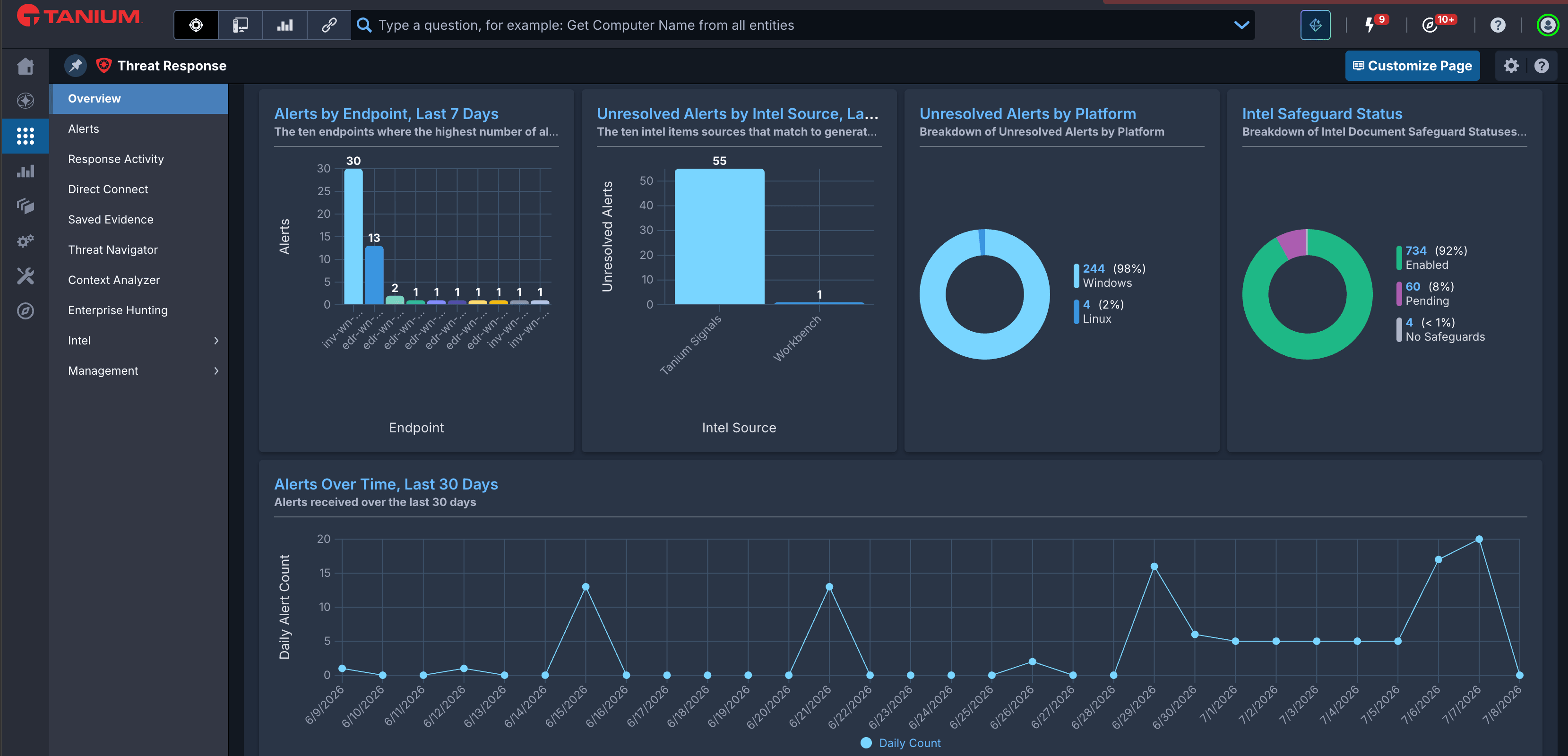The height and width of the screenshot is (756, 1568).
Task: Open the top bar help question icon
Action: click(x=1498, y=25)
